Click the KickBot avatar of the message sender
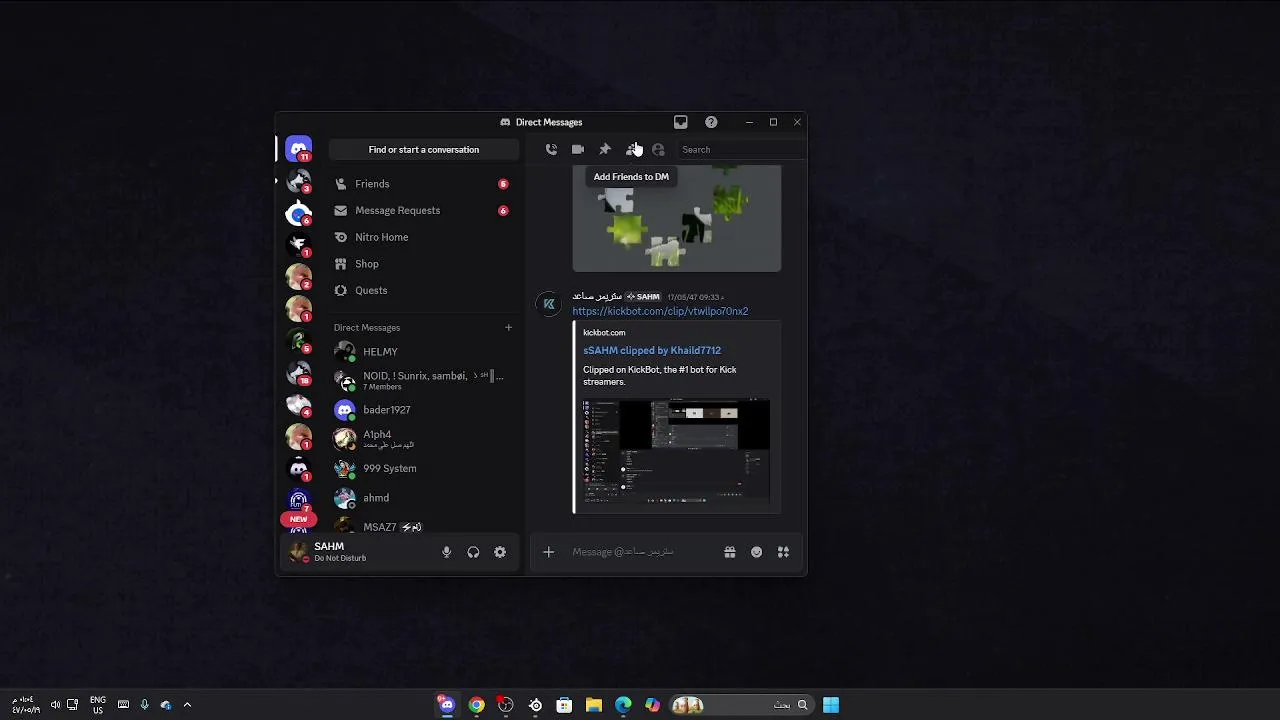Image resolution: width=1280 pixels, height=720 pixels. pos(549,304)
